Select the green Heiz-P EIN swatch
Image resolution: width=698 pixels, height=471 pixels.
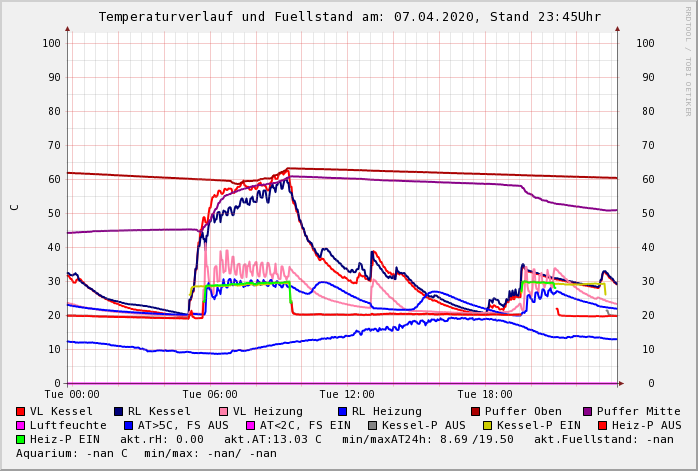point(21,439)
